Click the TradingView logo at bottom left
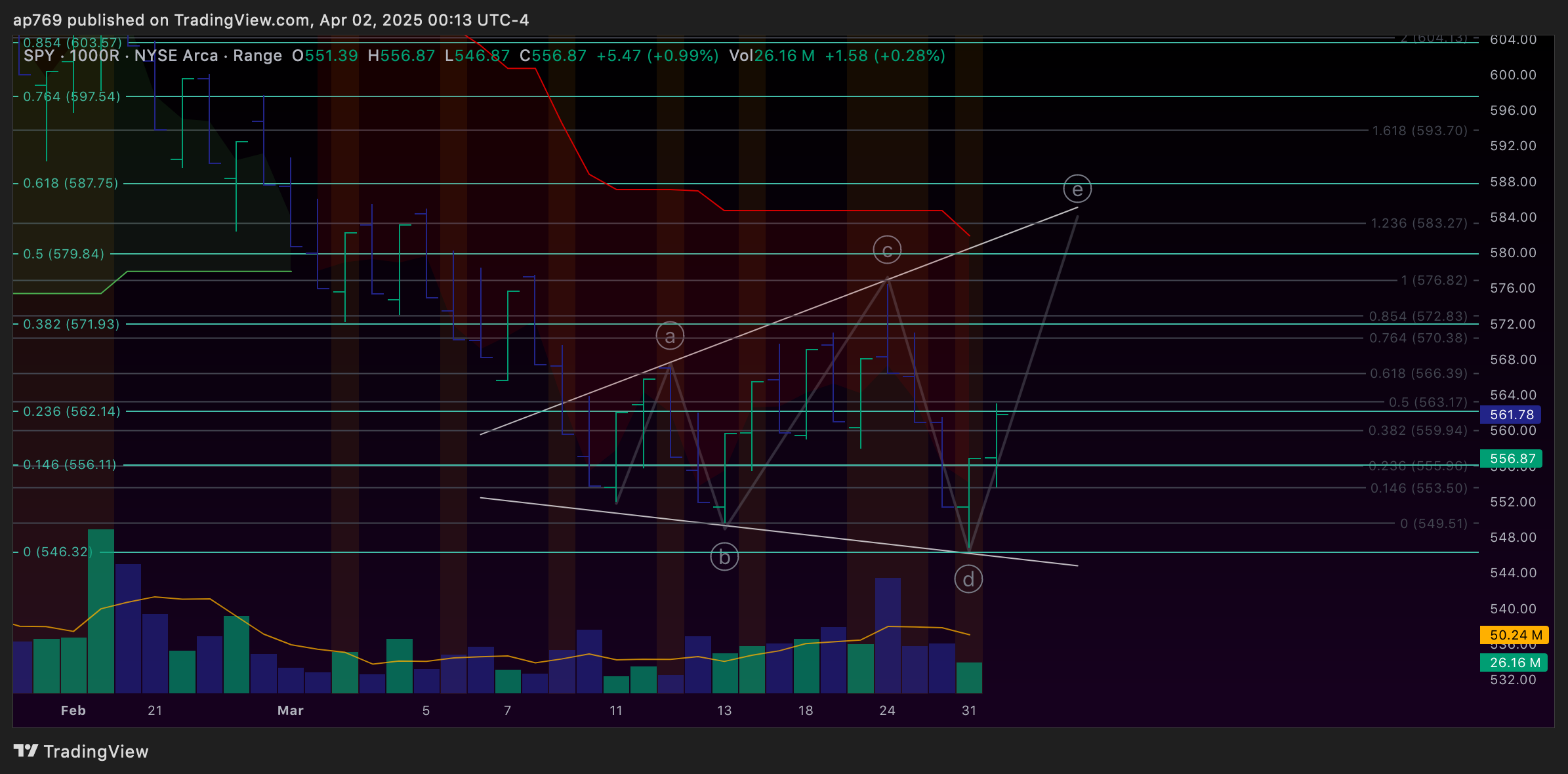The height and width of the screenshot is (774, 1568). [x=81, y=751]
